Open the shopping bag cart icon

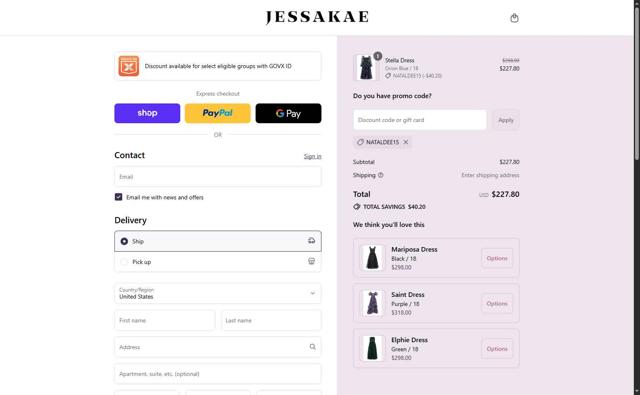[x=514, y=18]
